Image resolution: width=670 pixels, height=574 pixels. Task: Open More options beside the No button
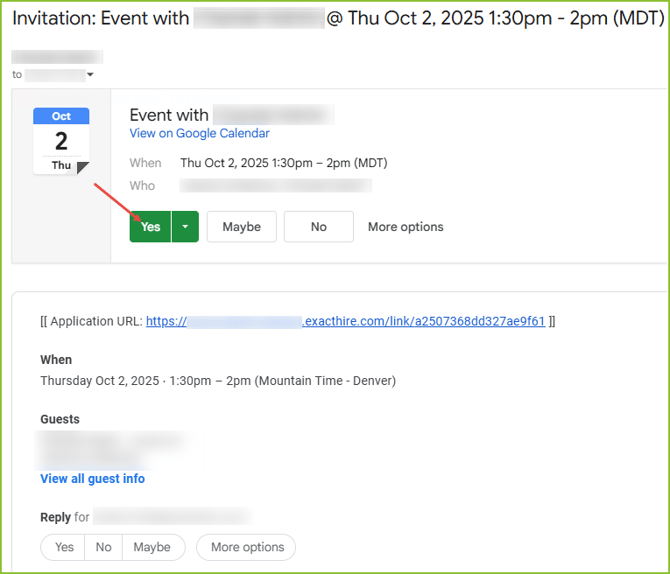pyautogui.click(x=405, y=227)
